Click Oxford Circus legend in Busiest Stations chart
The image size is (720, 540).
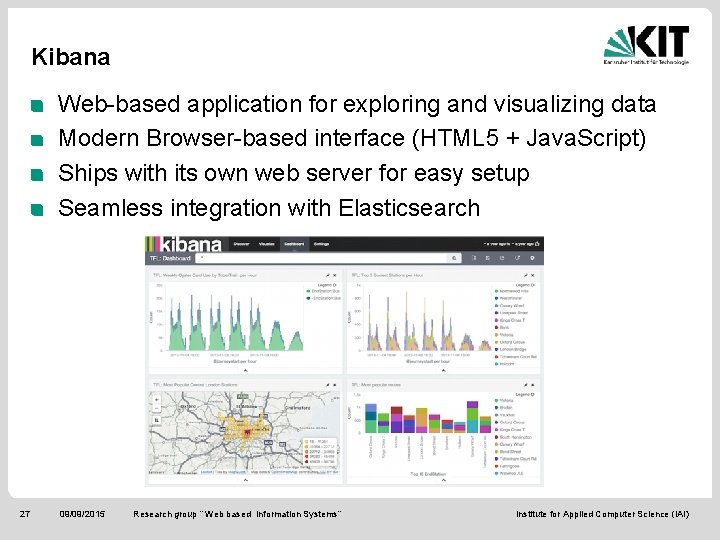510,342
